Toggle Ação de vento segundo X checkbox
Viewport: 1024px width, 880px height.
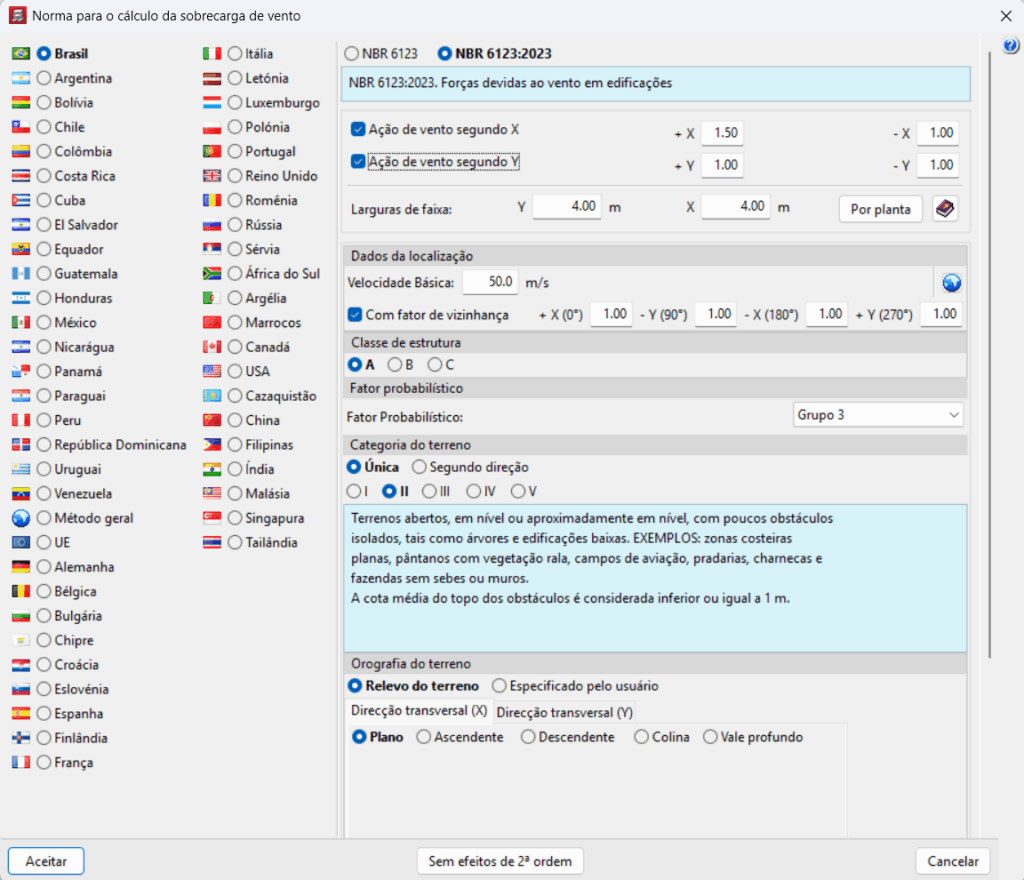(358, 129)
